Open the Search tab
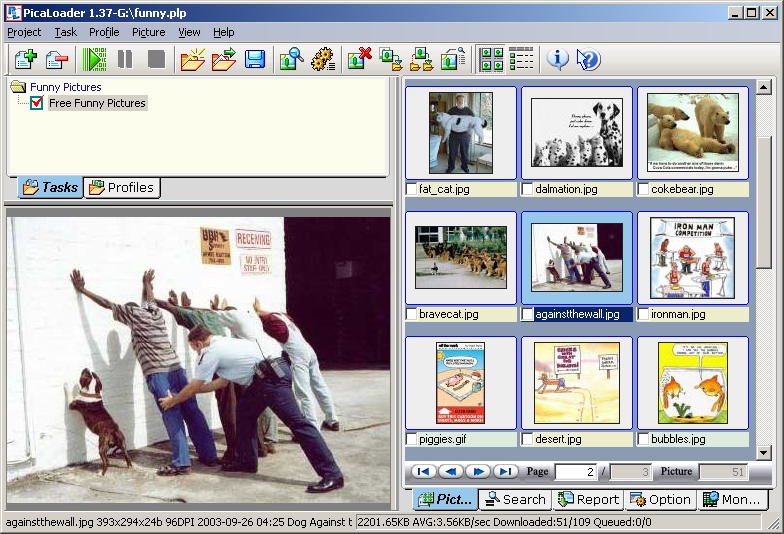This screenshot has width=784, height=534. point(514,499)
